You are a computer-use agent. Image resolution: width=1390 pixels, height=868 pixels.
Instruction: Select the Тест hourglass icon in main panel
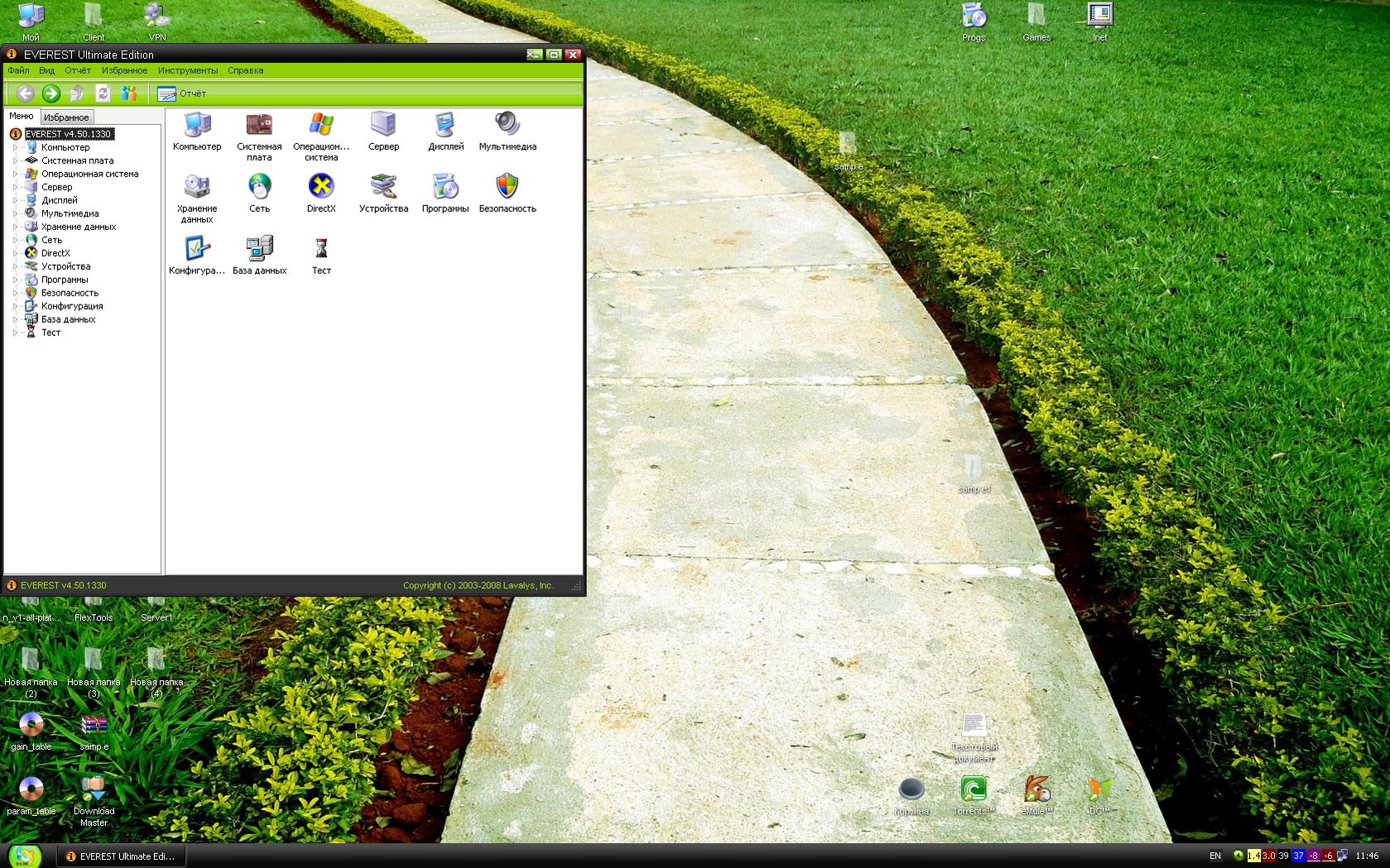(x=320, y=250)
